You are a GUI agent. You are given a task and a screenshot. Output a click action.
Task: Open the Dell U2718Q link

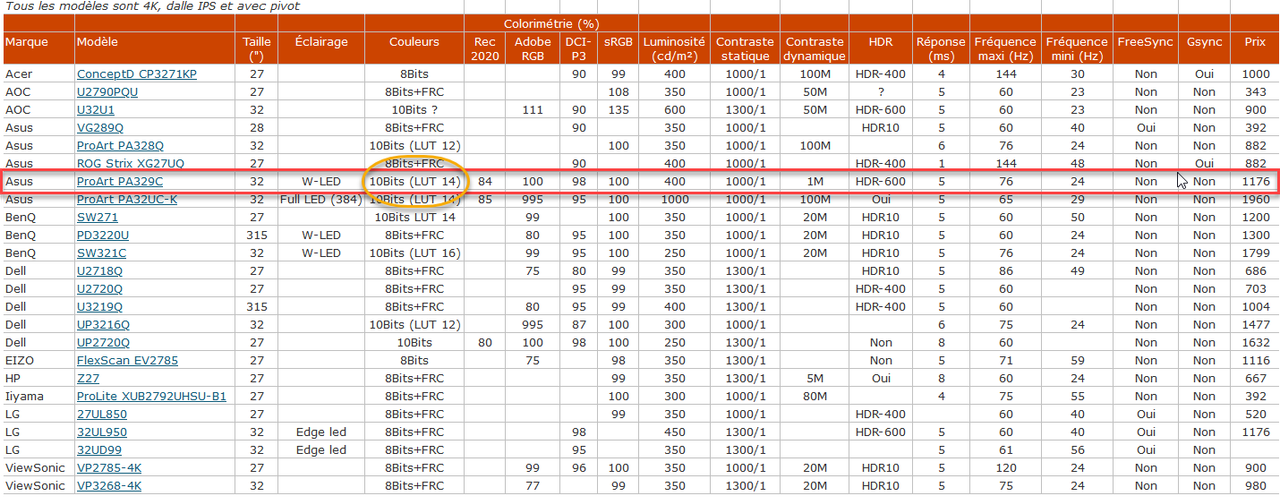click(101, 271)
